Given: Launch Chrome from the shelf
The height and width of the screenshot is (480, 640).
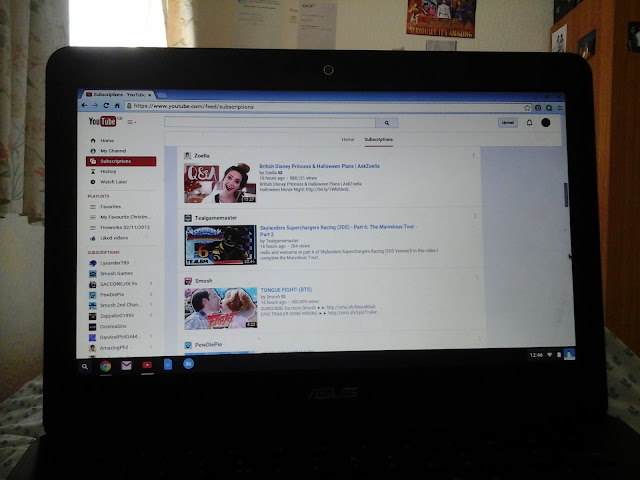Looking at the screenshot, I should pos(106,366).
